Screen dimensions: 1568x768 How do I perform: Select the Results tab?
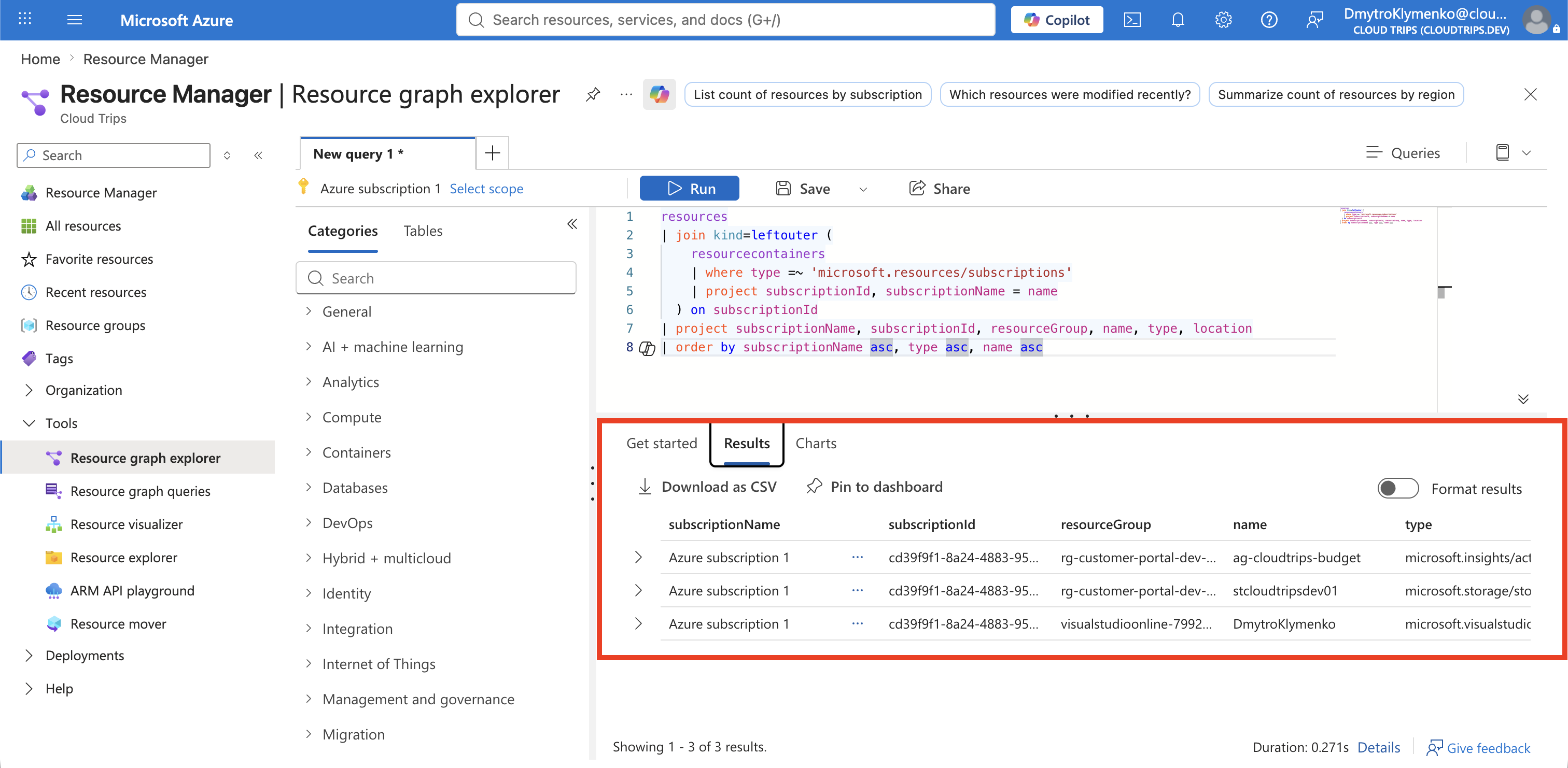tap(747, 443)
